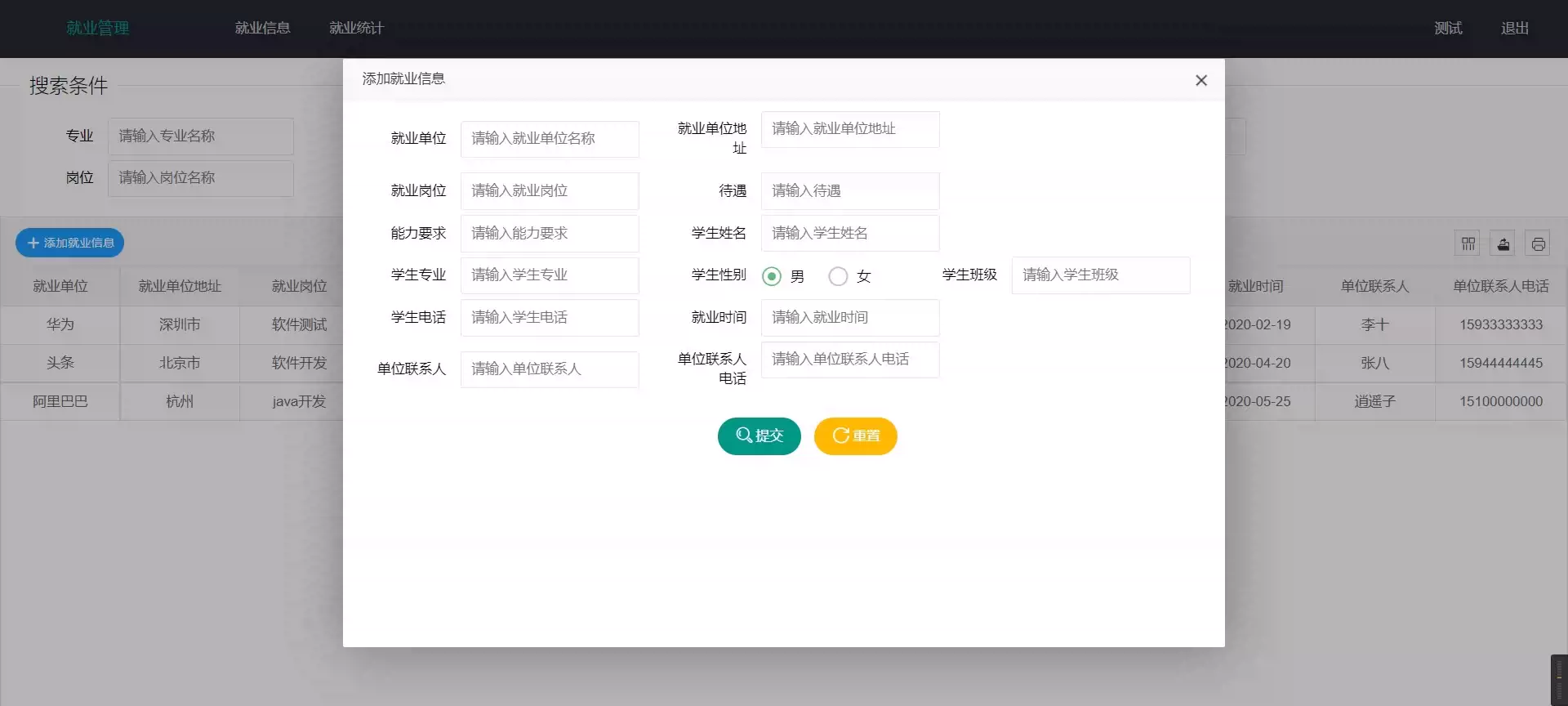
Task: Click the 专业 search input field
Action: [200, 136]
